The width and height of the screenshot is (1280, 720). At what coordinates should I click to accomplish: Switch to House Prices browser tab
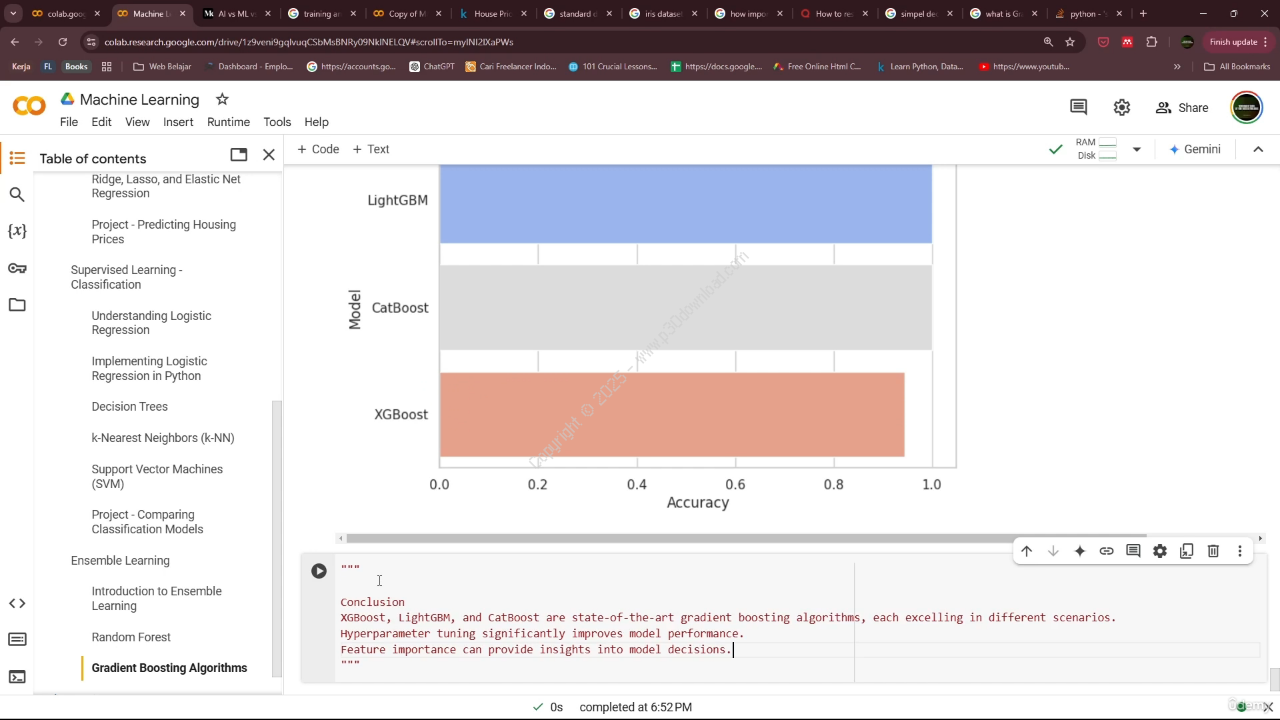pos(494,14)
